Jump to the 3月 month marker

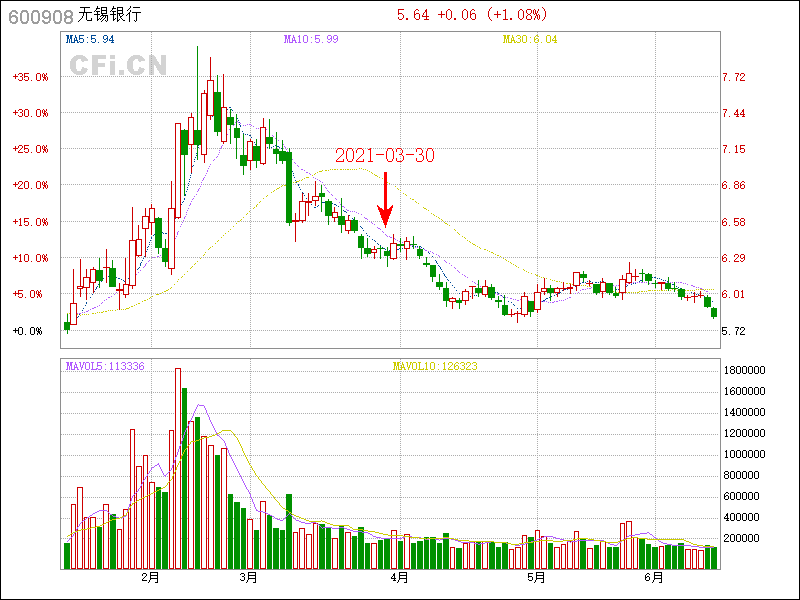pos(248,577)
